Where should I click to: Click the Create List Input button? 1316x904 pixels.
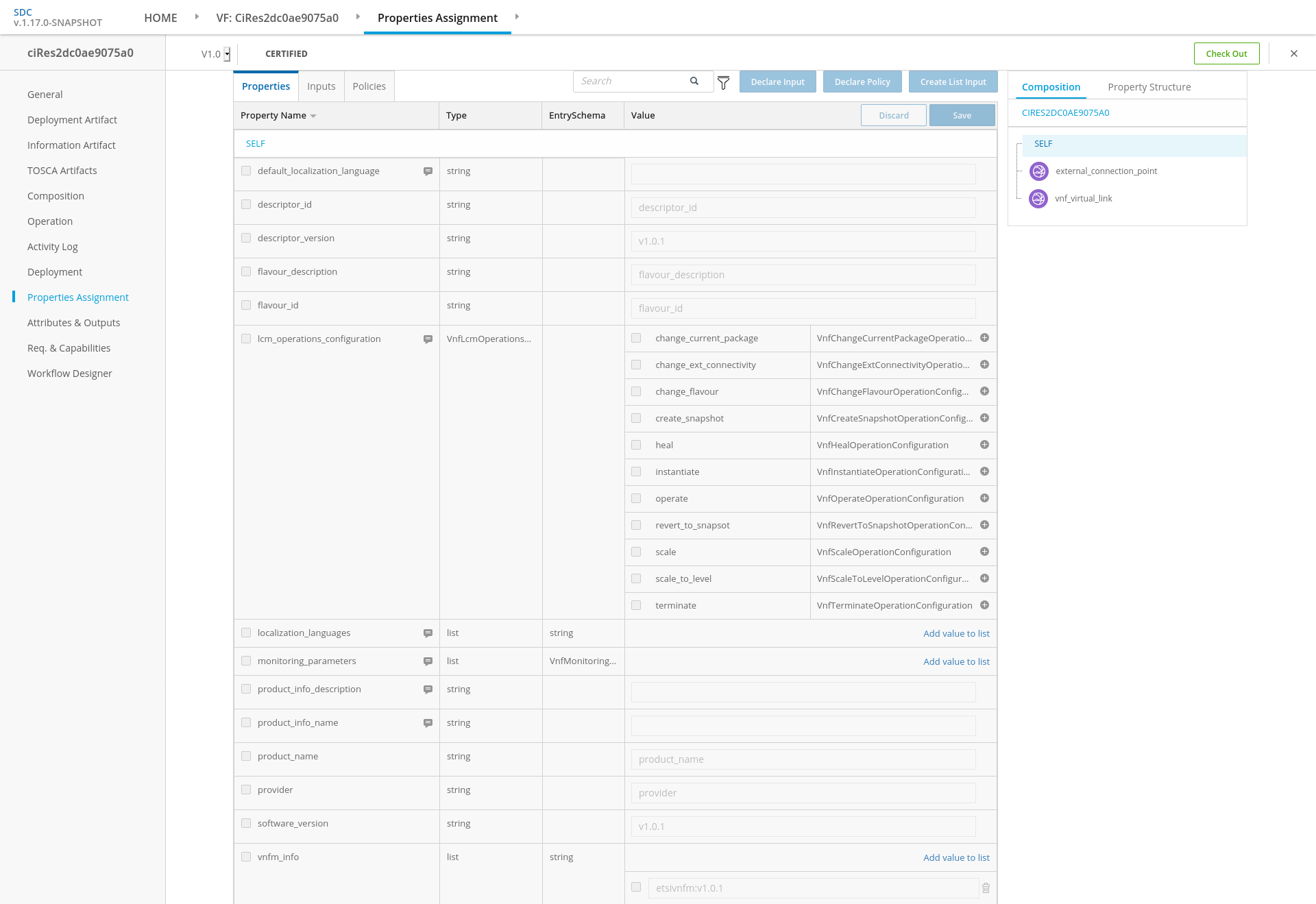(x=953, y=82)
